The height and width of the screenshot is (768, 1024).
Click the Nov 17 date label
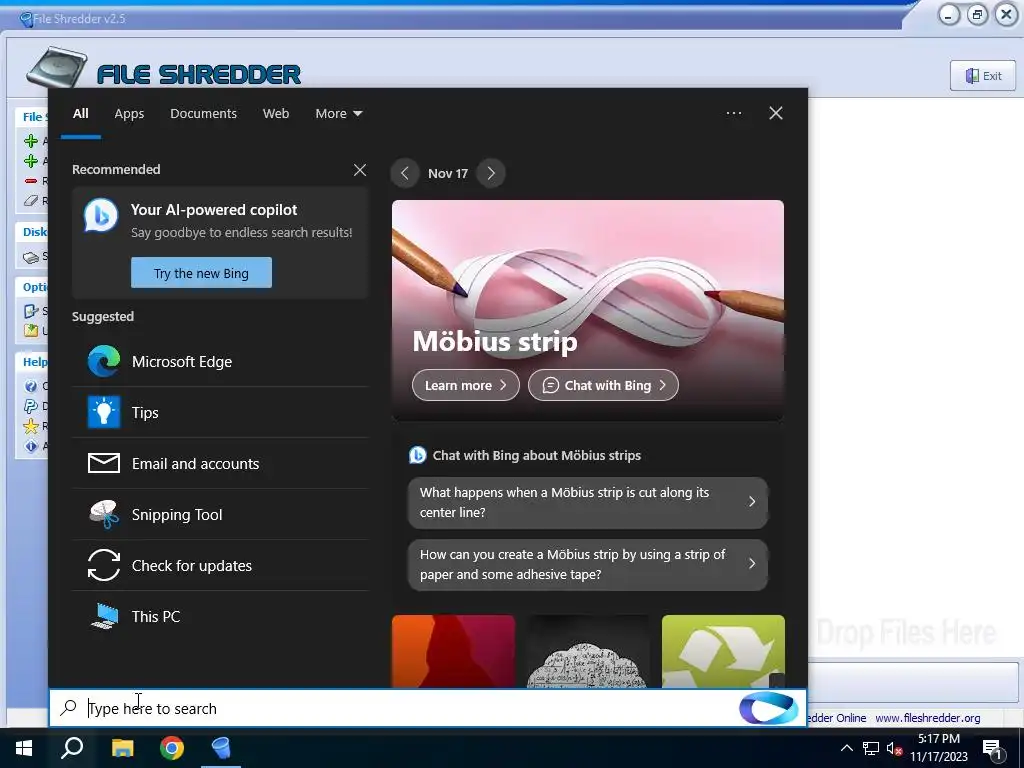448,174
